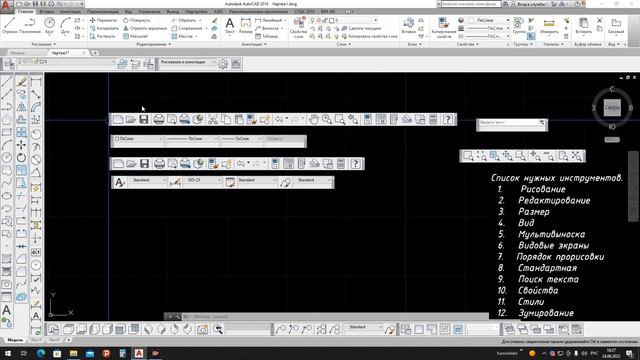The image size is (640, 360).
Task: Open PowerPoint from taskbar
Action: (106, 353)
